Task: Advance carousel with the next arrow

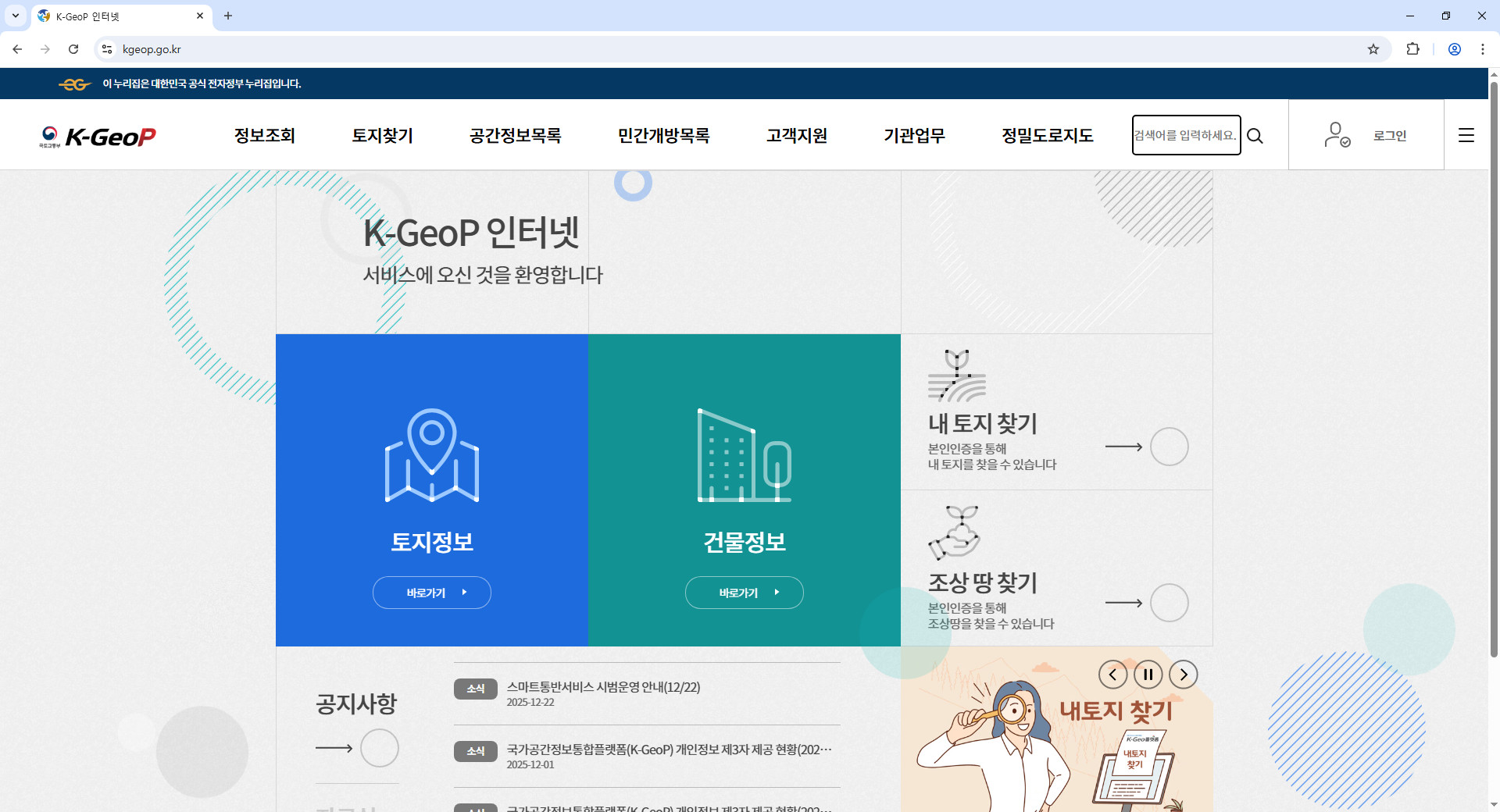Action: pyautogui.click(x=1183, y=675)
